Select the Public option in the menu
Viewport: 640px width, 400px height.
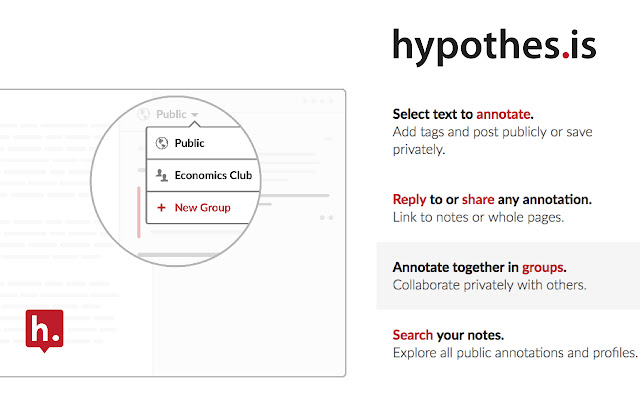click(189, 143)
